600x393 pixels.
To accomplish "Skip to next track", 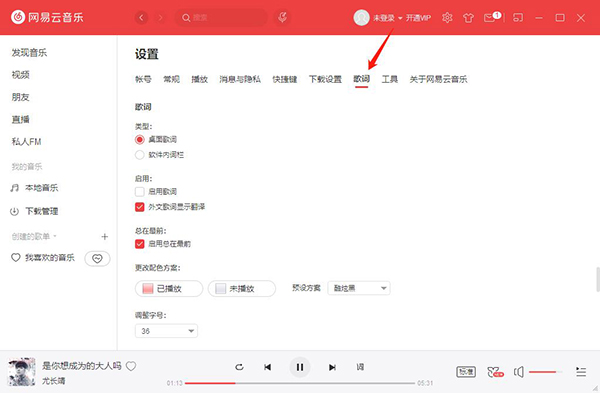I will (x=332, y=367).
